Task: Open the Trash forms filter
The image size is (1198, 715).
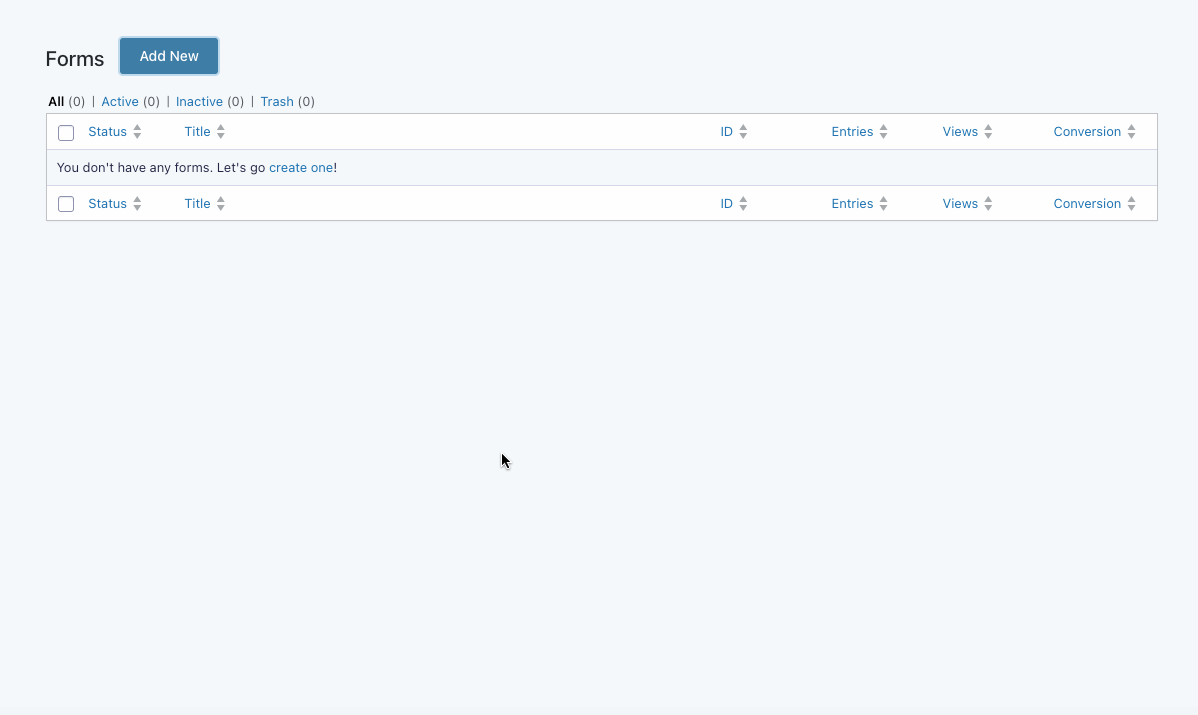Action: [x=277, y=101]
